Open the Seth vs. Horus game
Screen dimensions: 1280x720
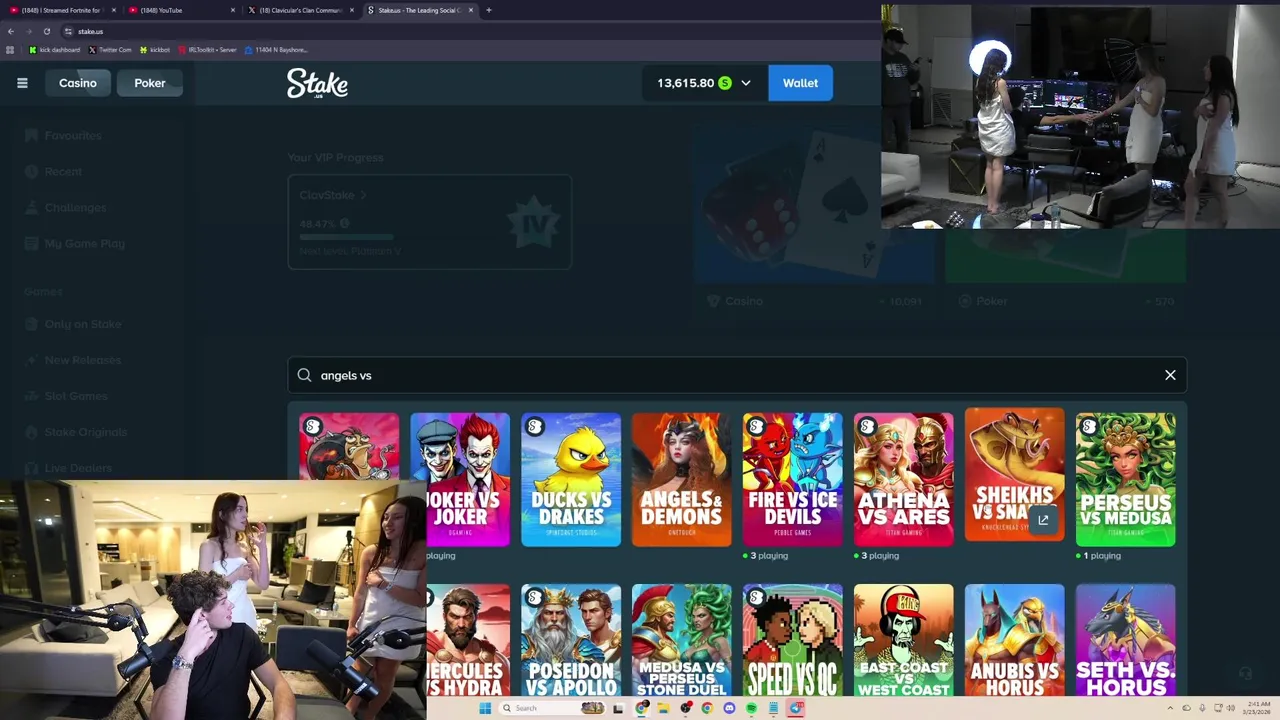1126,640
